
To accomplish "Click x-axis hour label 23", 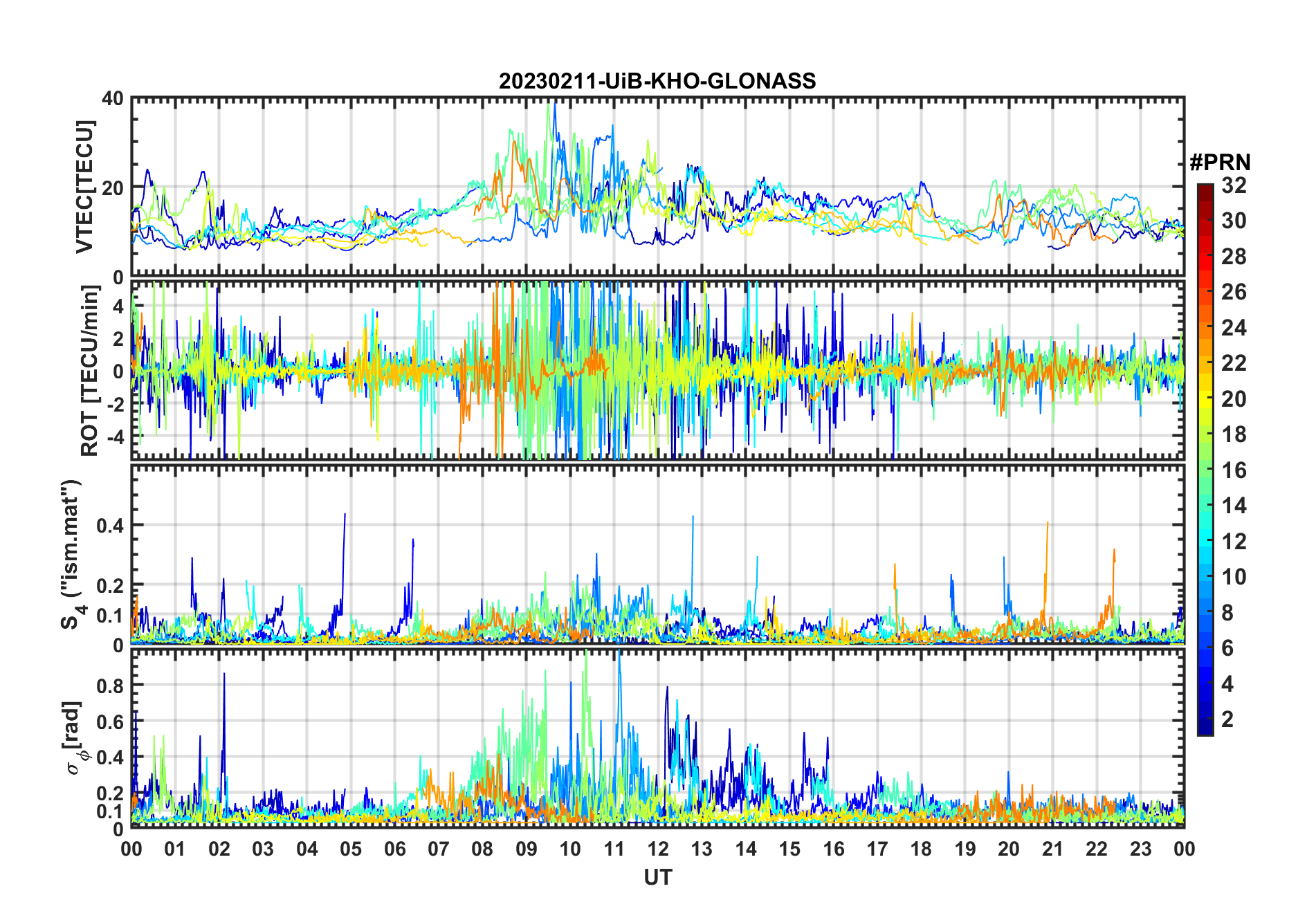I will click(x=1140, y=849).
